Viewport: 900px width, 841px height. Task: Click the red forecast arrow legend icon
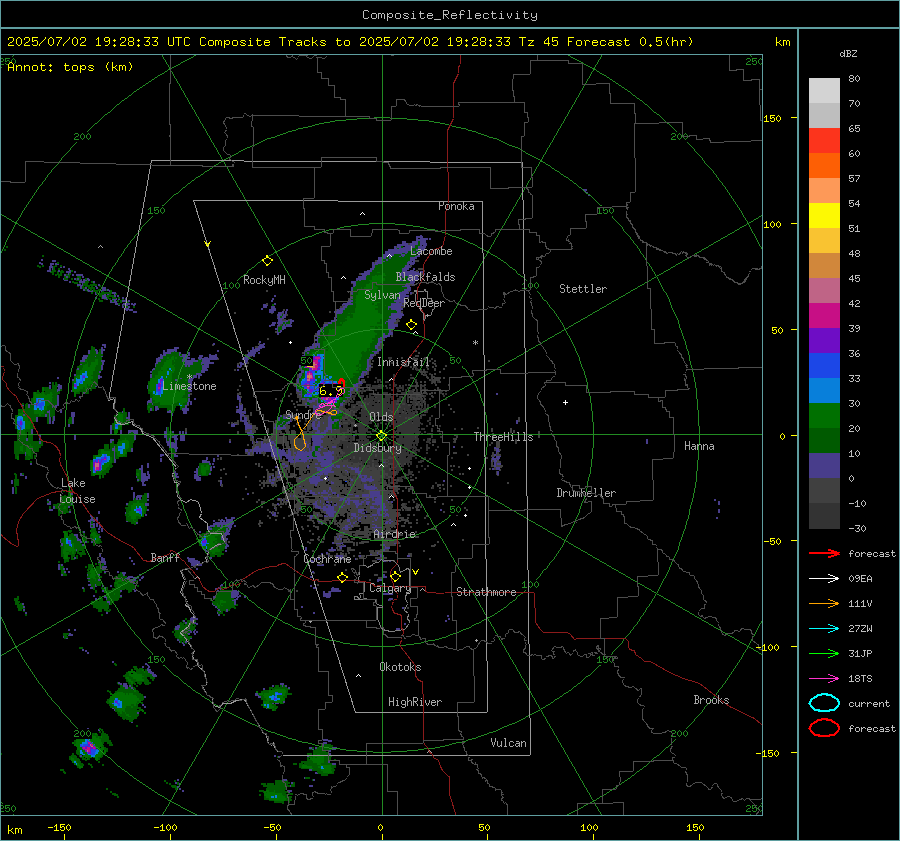(824, 553)
